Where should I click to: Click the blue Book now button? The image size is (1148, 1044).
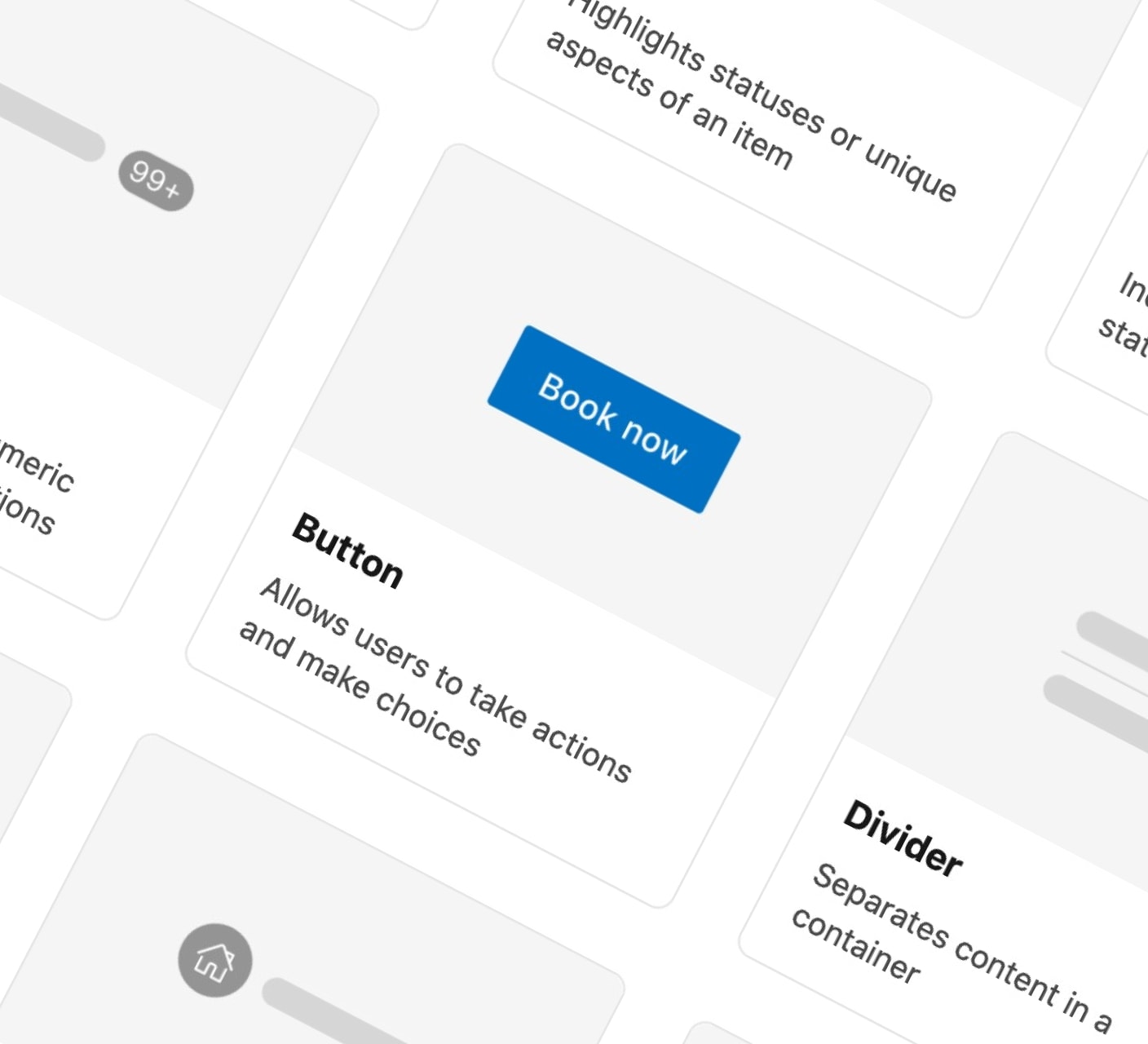pyautogui.click(x=614, y=419)
